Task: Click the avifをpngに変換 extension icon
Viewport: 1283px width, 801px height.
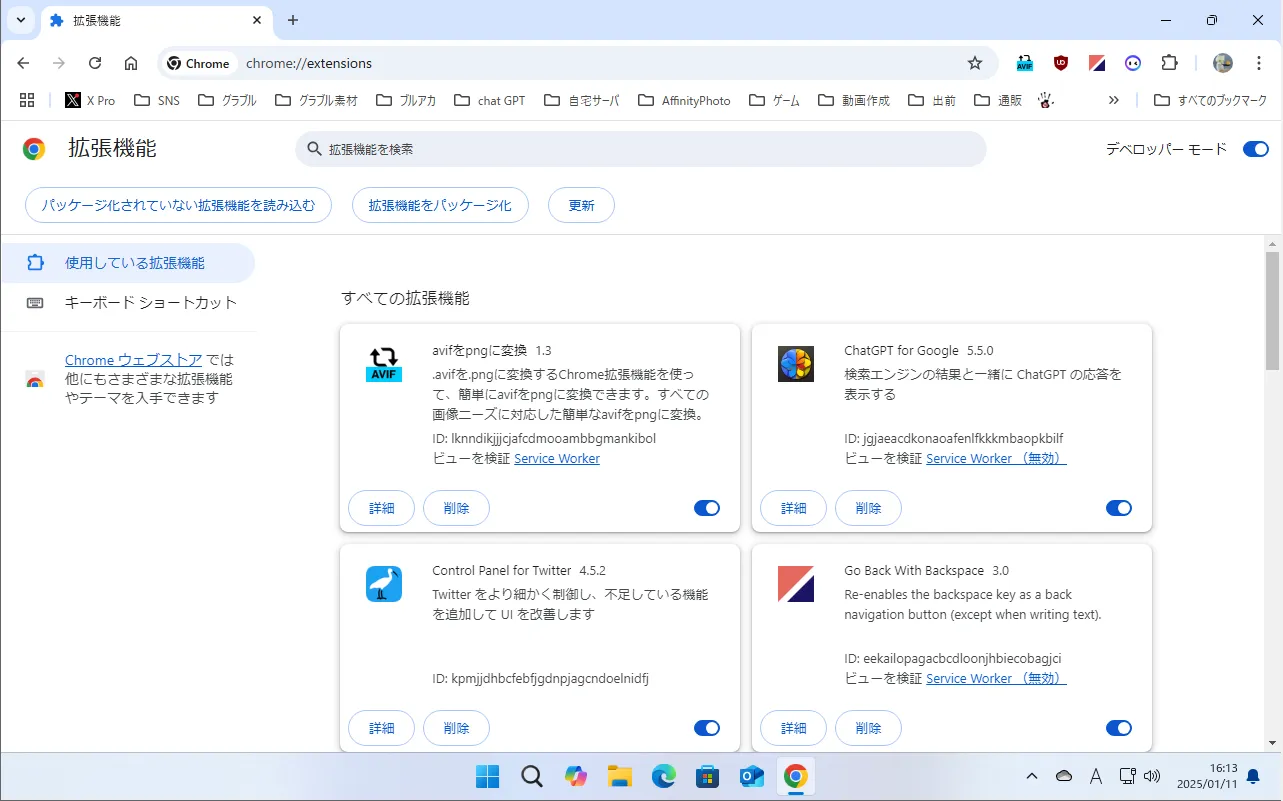Action: point(384,364)
